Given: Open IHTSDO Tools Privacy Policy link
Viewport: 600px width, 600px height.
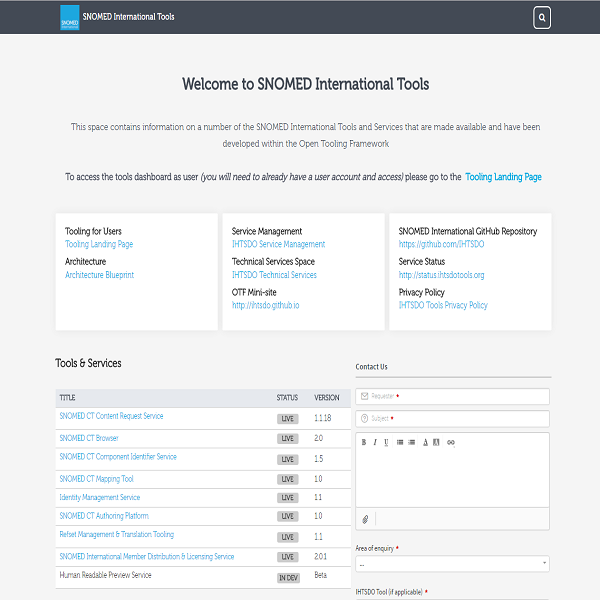Looking at the screenshot, I should click(443, 305).
